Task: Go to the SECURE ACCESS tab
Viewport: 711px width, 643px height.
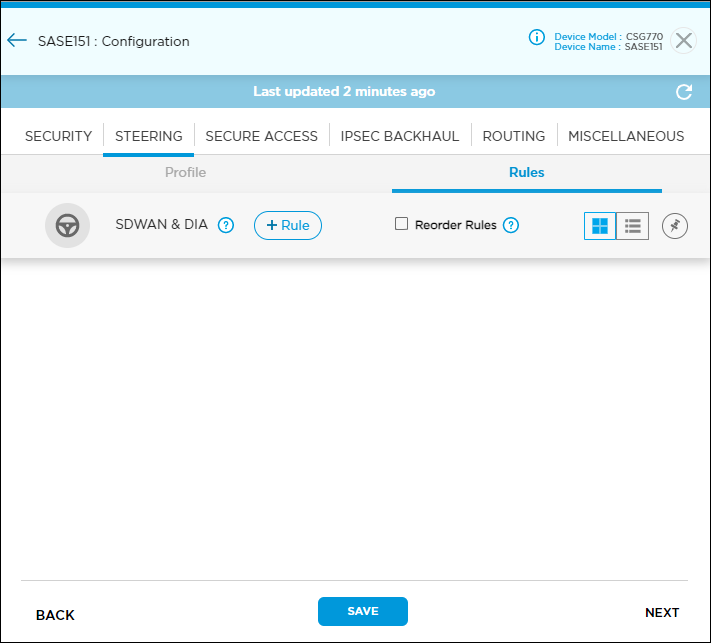Action: coord(261,136)
